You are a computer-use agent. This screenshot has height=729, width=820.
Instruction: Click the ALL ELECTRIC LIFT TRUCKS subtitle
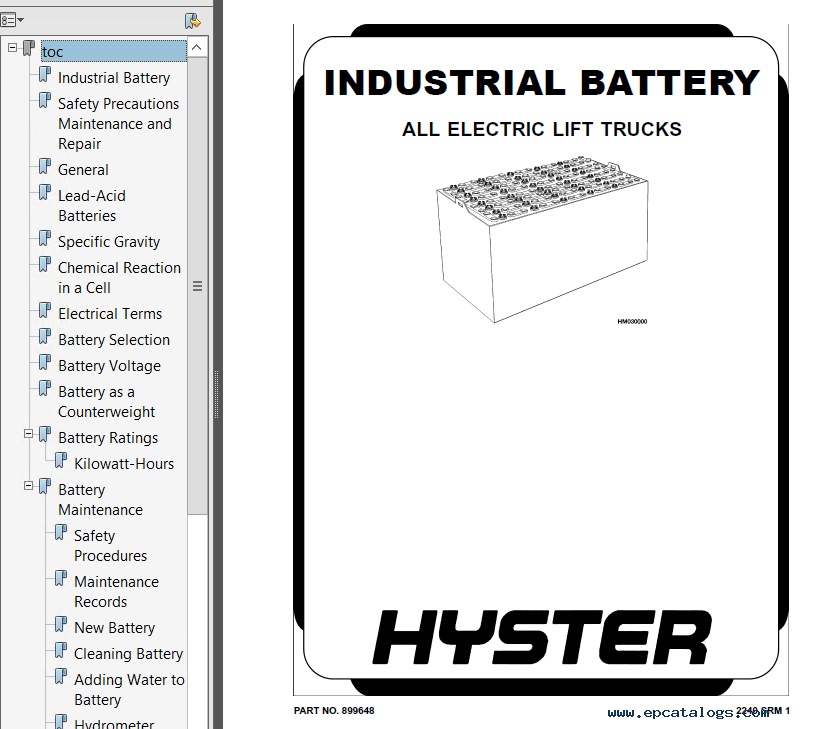tap(542, 129)
